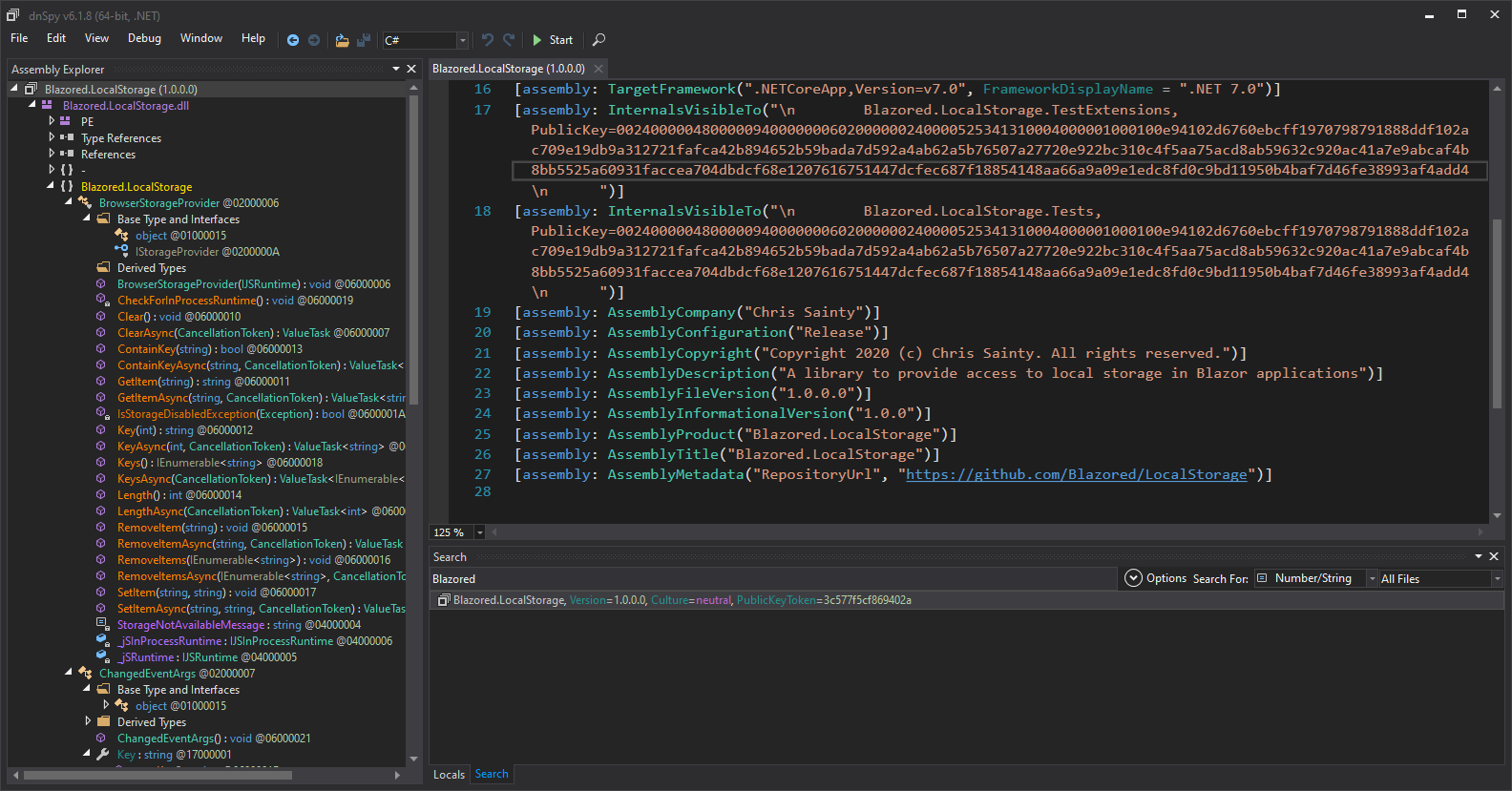1512x791 pixels.
Task: Collapse the Blazored.LocalStorage.dll module node
Action: pyautogui.click(x=32, y=105)
